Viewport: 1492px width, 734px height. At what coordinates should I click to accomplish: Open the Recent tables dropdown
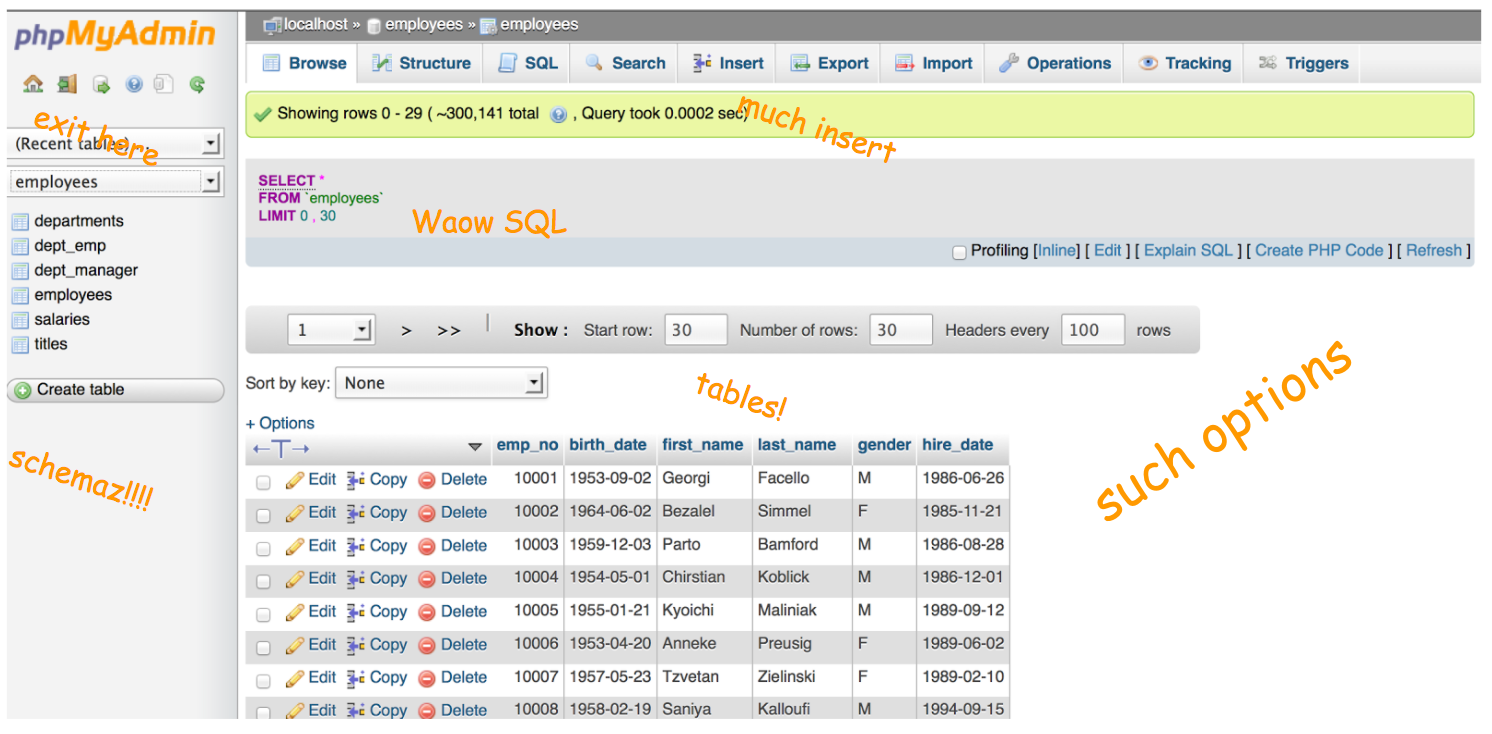click(x=115, y=143)
